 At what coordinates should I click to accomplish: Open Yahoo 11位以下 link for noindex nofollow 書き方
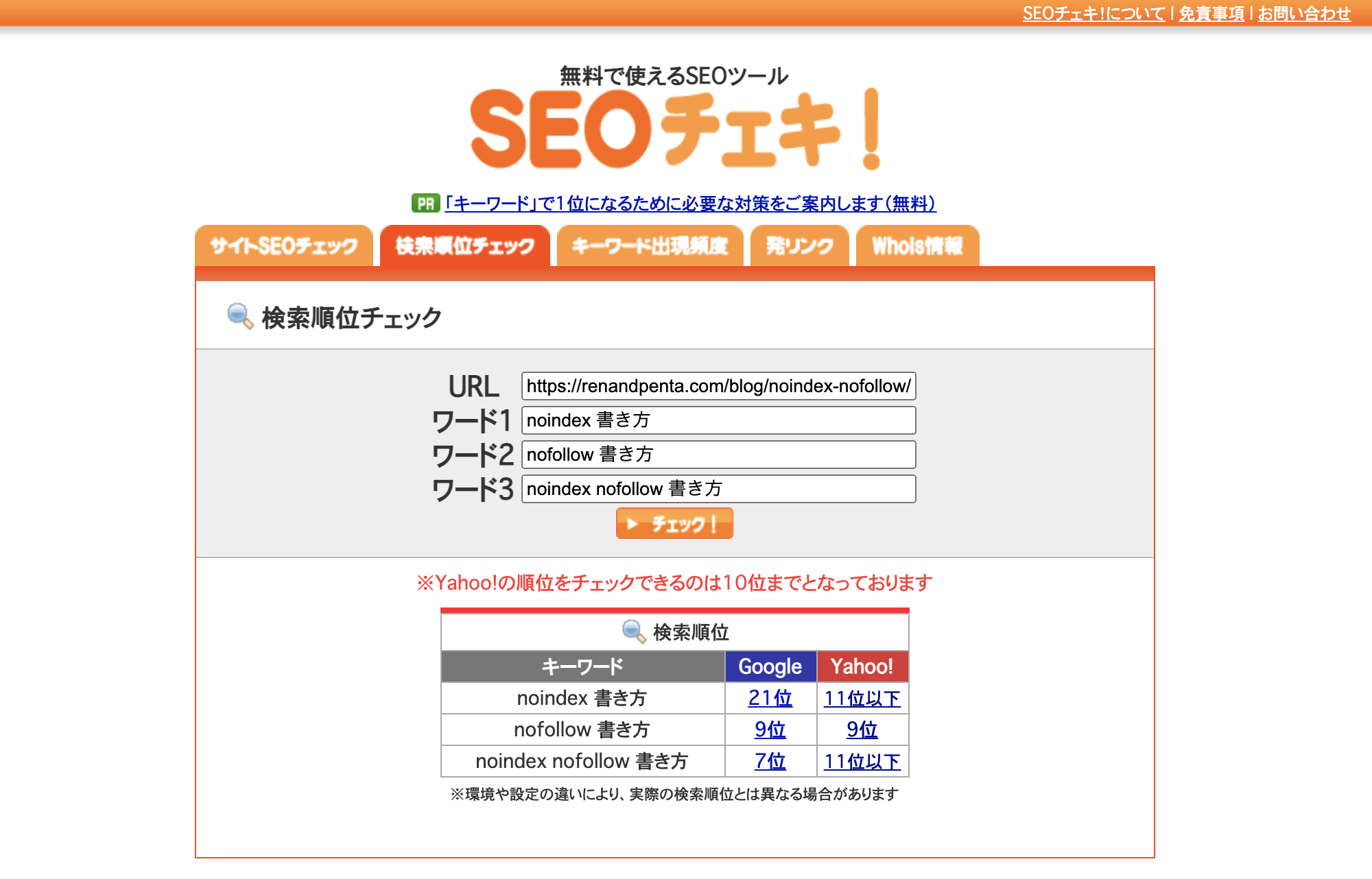pyautogui.click(x=862, y=761)
